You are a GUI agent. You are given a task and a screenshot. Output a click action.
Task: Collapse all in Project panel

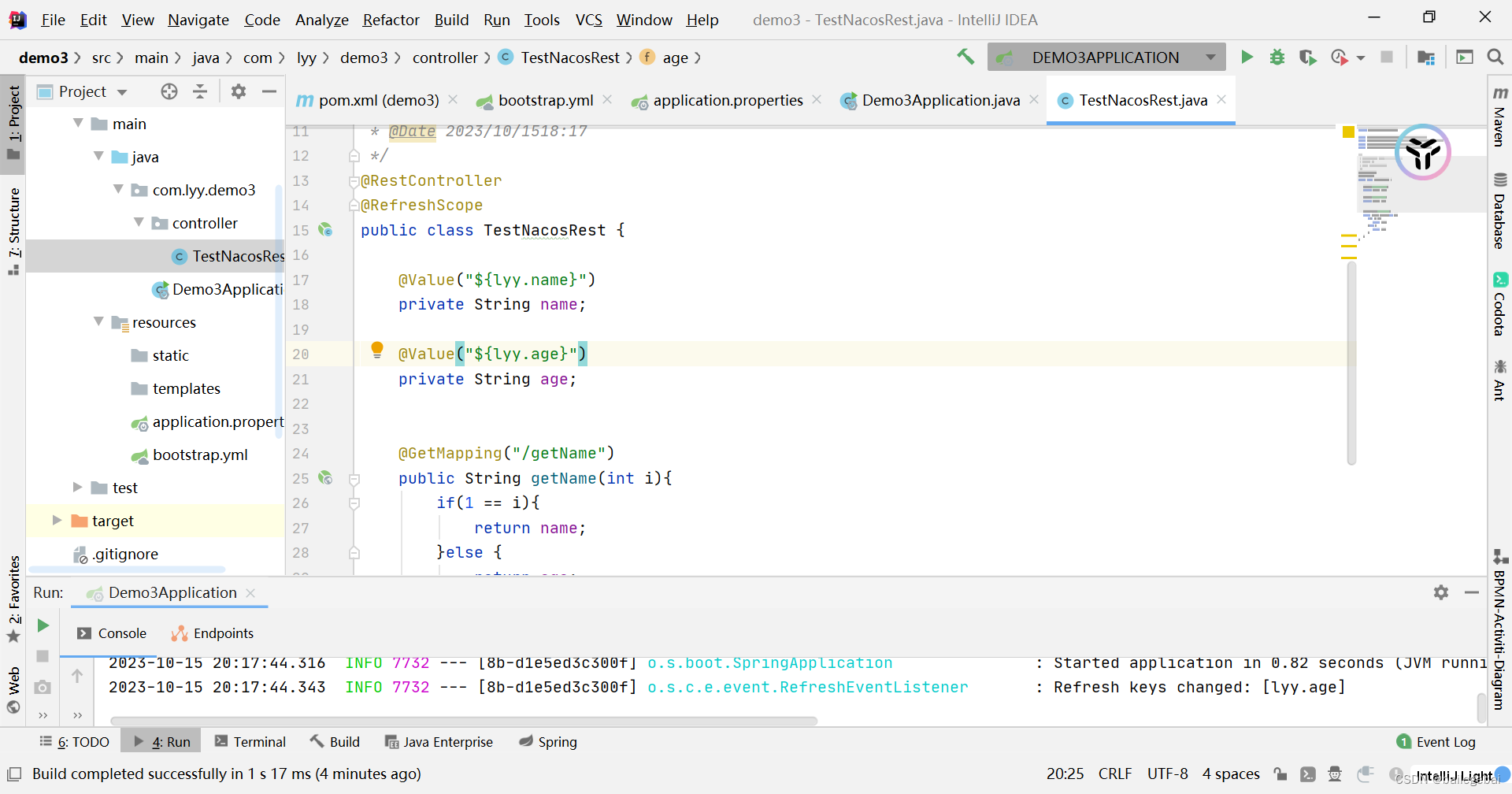[200, 91]
